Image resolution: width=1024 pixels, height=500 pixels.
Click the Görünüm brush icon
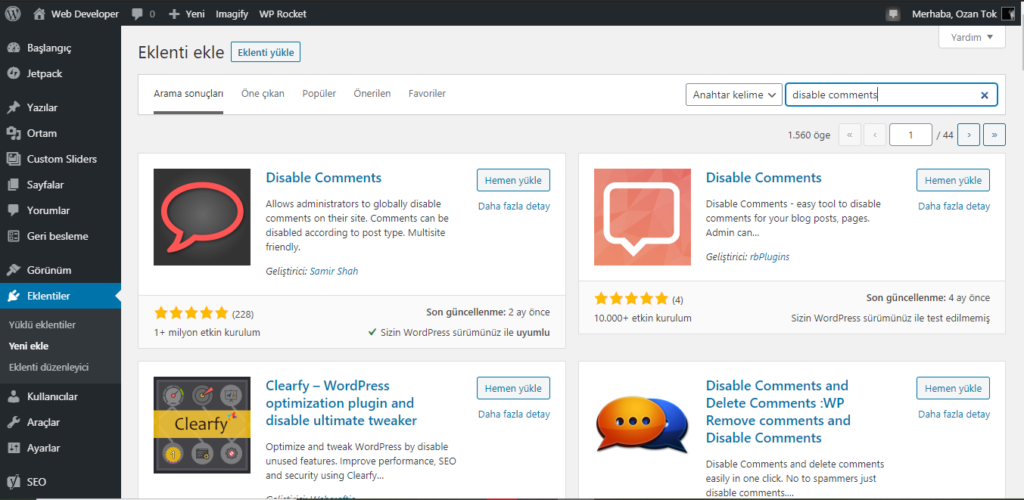[14, 270]
